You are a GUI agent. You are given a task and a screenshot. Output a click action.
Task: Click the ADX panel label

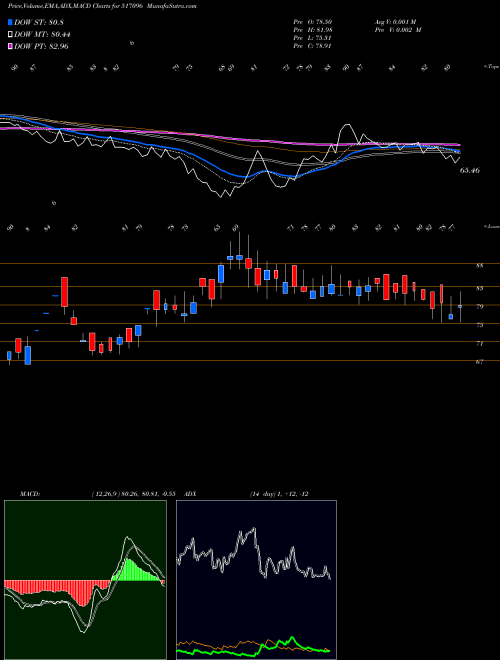(190, 494)
